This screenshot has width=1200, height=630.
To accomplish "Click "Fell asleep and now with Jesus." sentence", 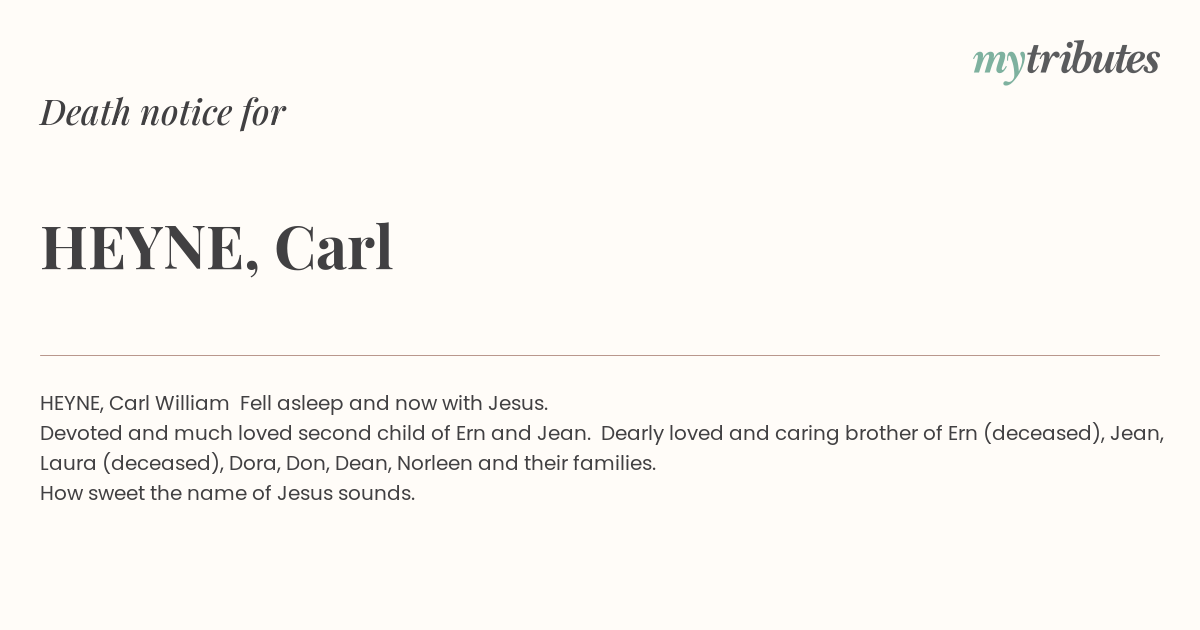I will point(394,403).
